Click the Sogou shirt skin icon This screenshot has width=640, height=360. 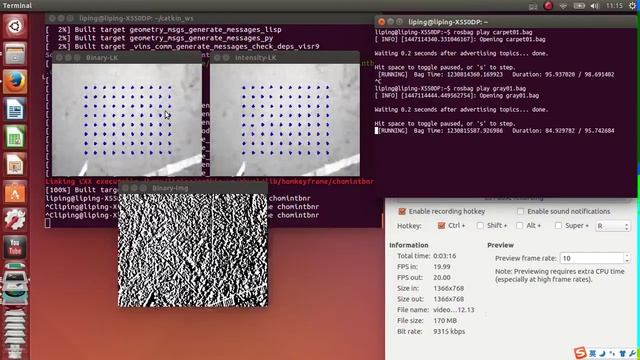click(x=623, y=353)
